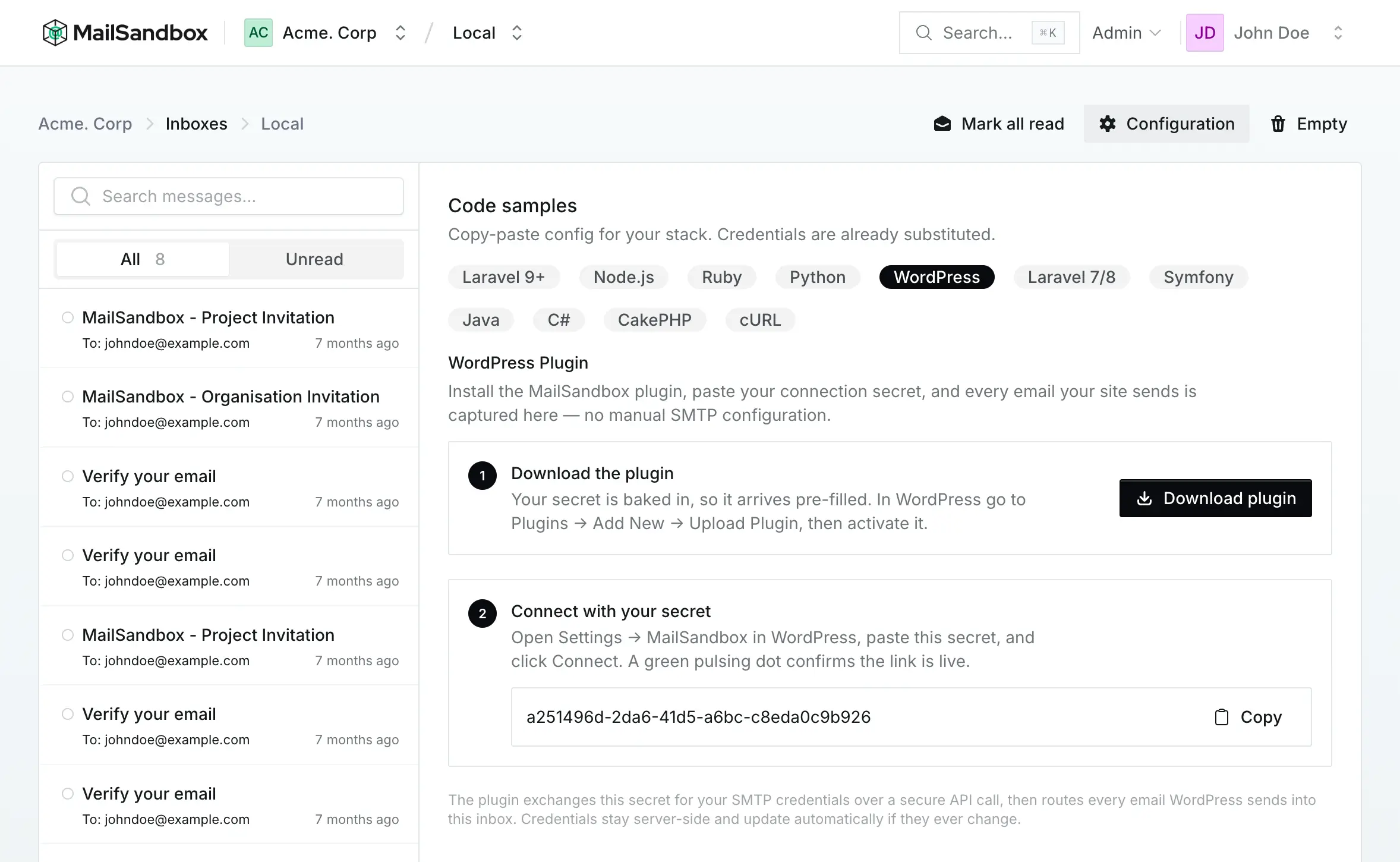Click the Code samples heading
1400x862 pixels.
pyautogui.click(x=512, y=206)
